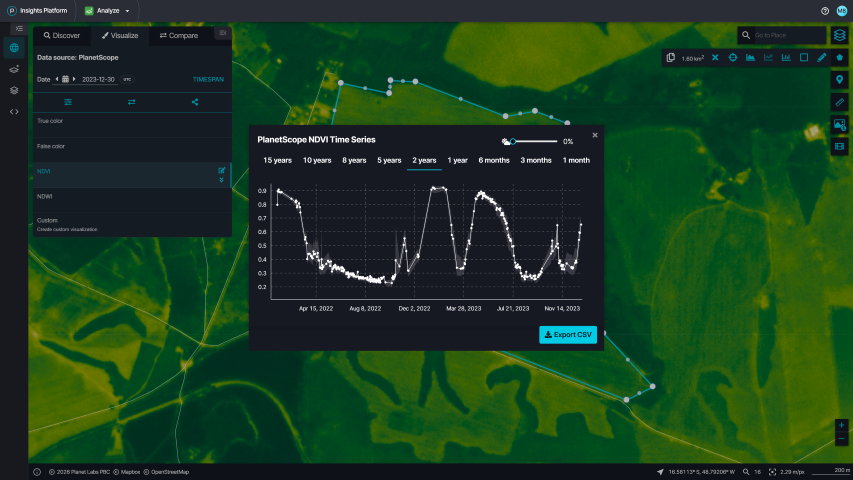Select the True color layer
The height and width of the screenshot is (480, 853).
click(132, 125)
